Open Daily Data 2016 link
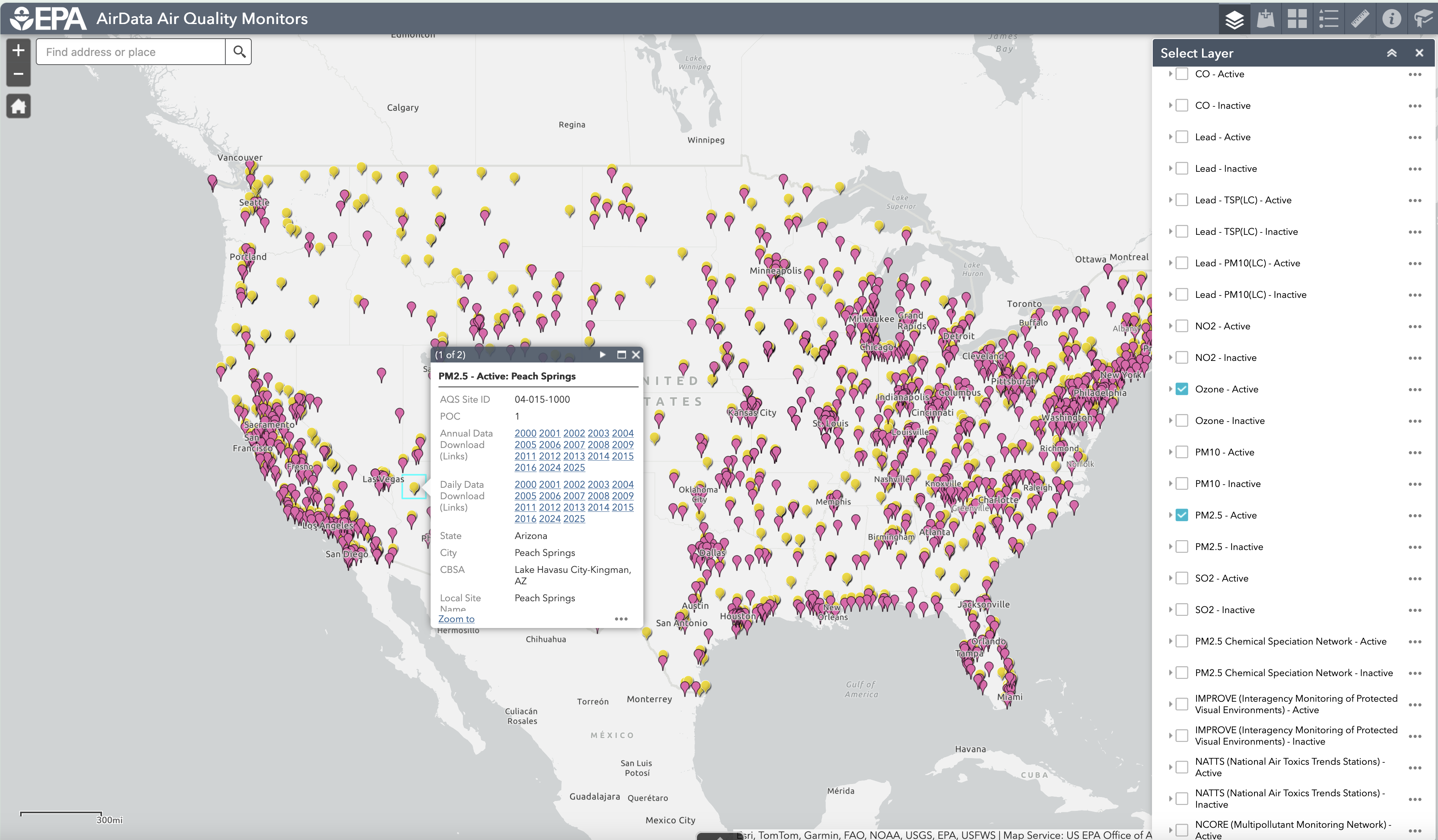1438x840 pixels. pos(526,519)
